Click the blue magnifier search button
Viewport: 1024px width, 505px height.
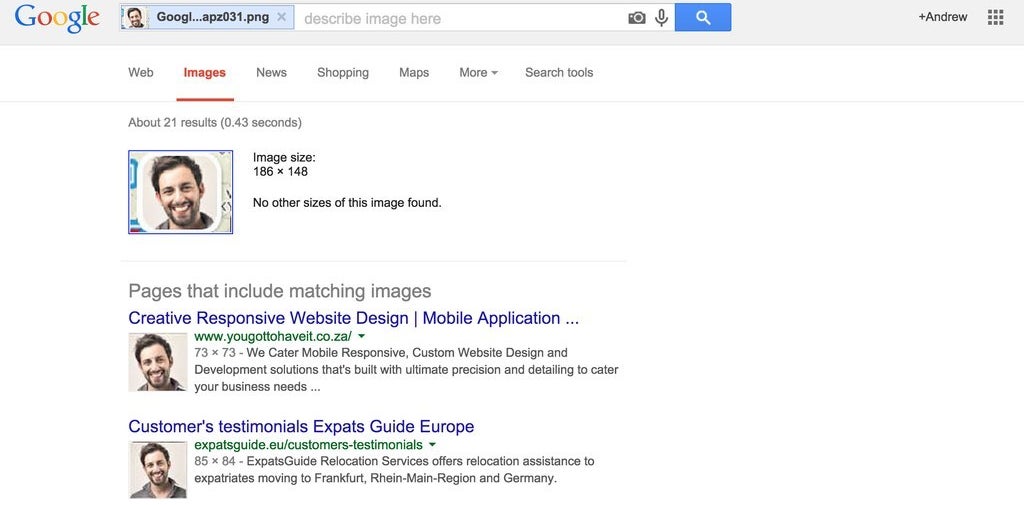(x=703, y=17)
